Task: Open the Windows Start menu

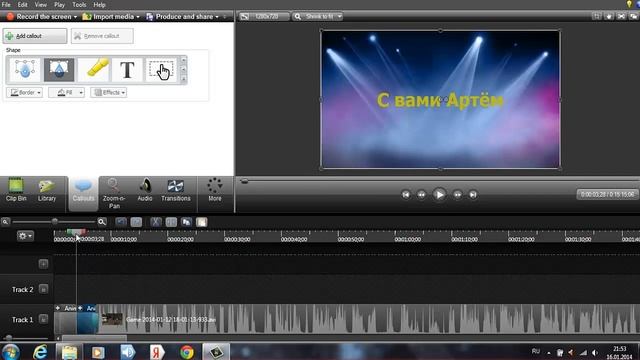Action: (x=11, y=352)
